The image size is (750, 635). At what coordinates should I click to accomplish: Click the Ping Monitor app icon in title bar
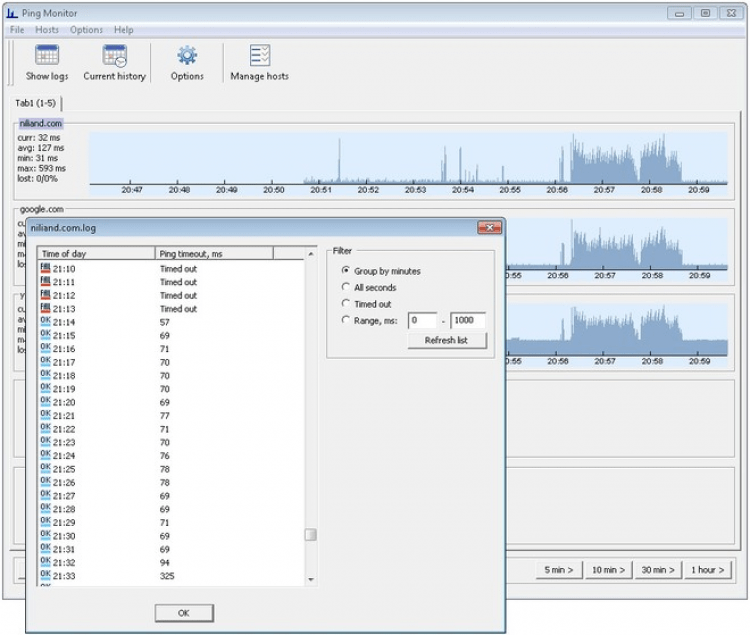click(13, 13)
